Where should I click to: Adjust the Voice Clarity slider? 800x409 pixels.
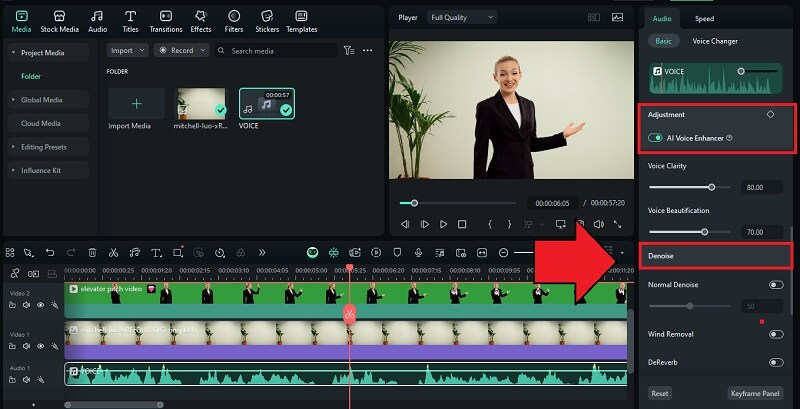[x=689, y=187]
